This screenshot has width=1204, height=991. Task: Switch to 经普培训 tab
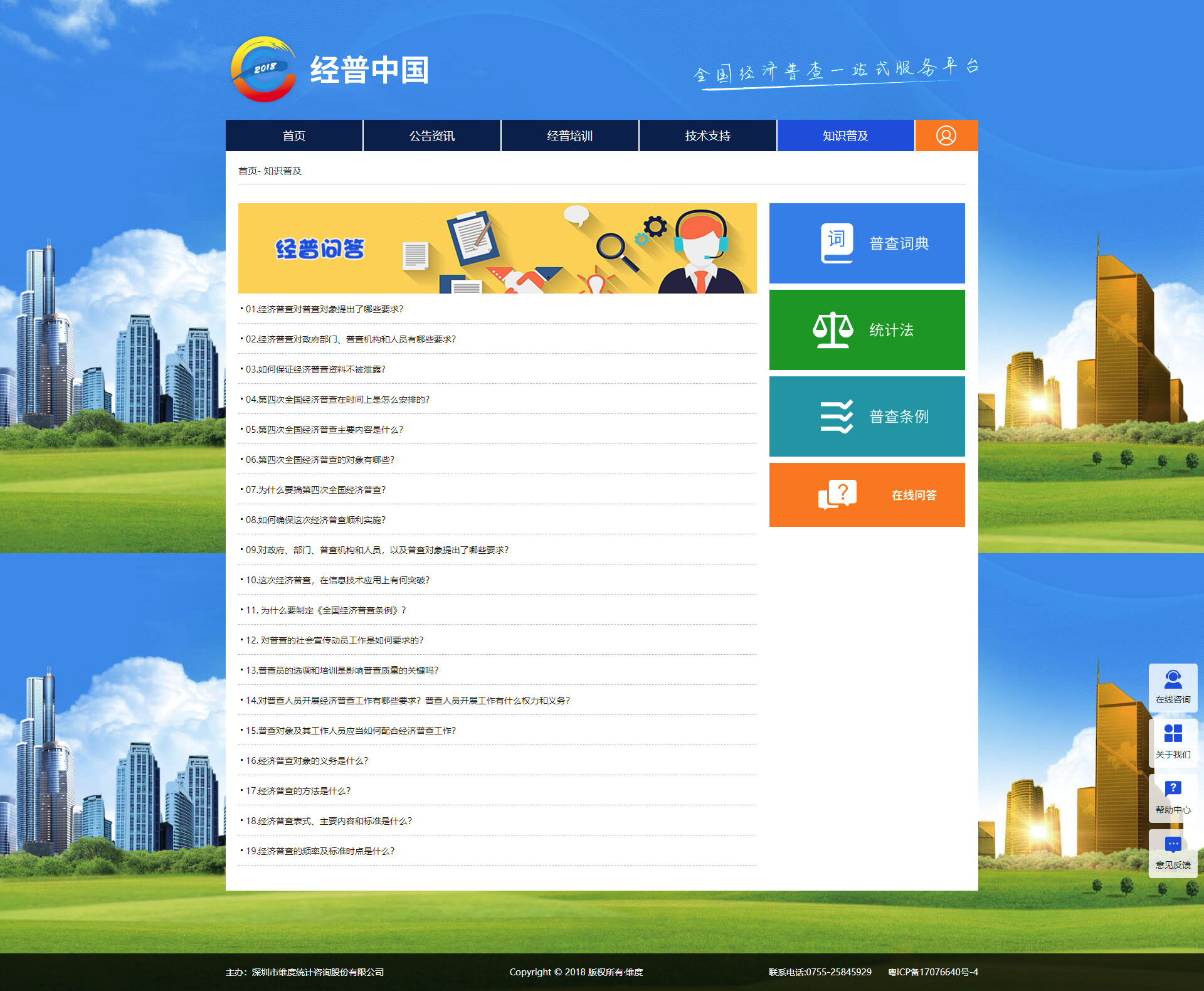[570, 135]
